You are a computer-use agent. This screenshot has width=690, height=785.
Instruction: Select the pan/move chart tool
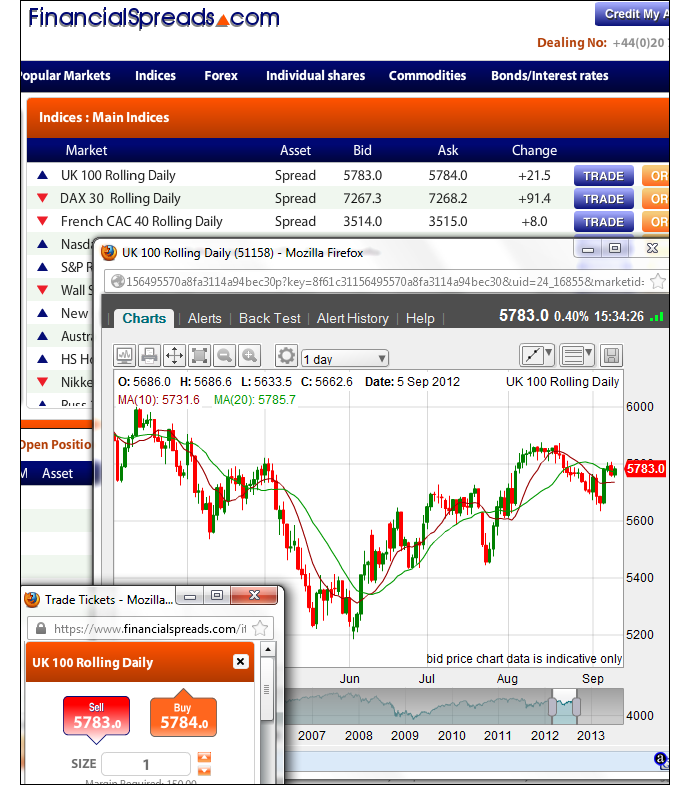pos(174,355)
